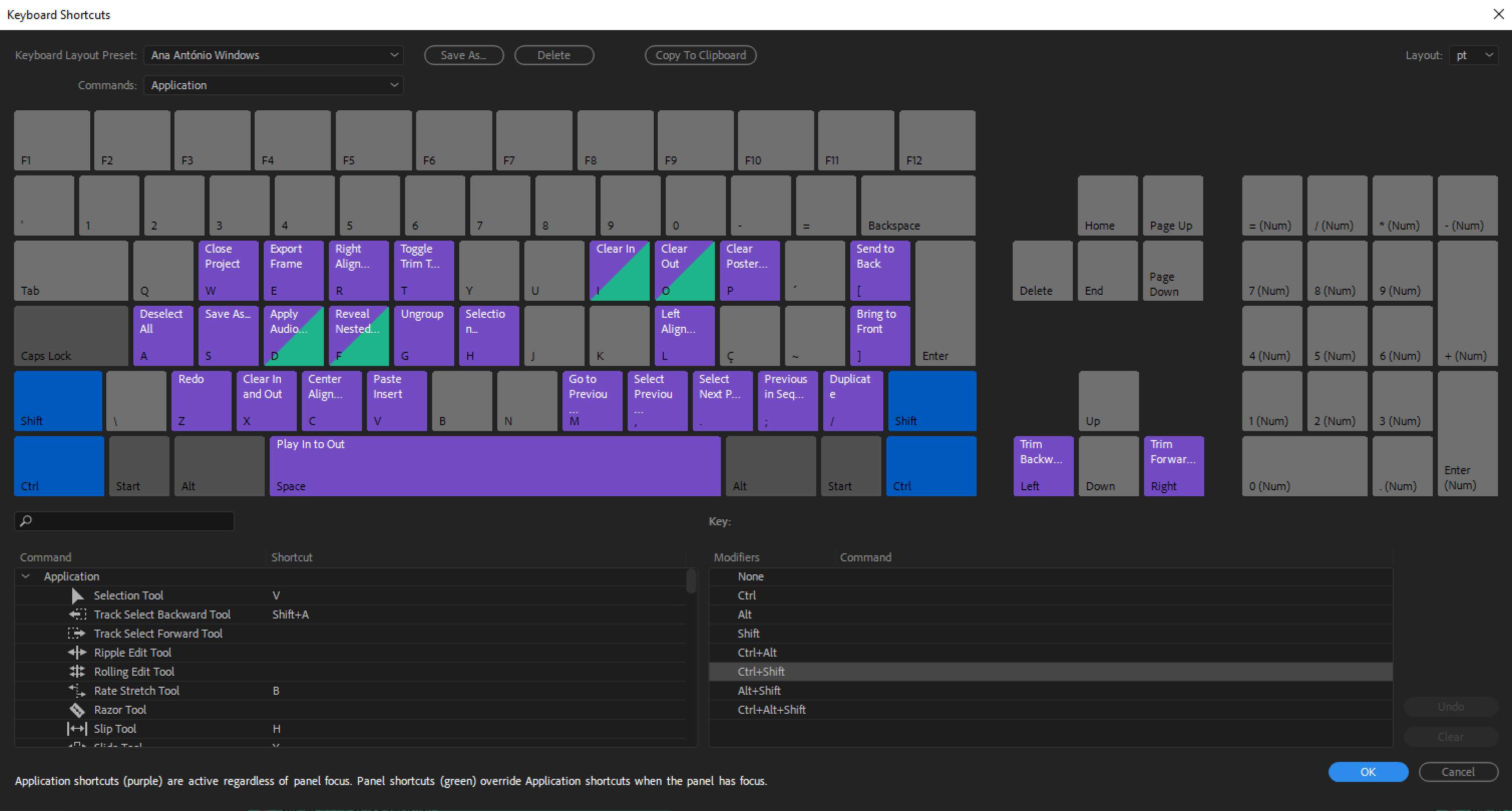
Task: Select the Z key labeled Redo
Action: (202, 401)
